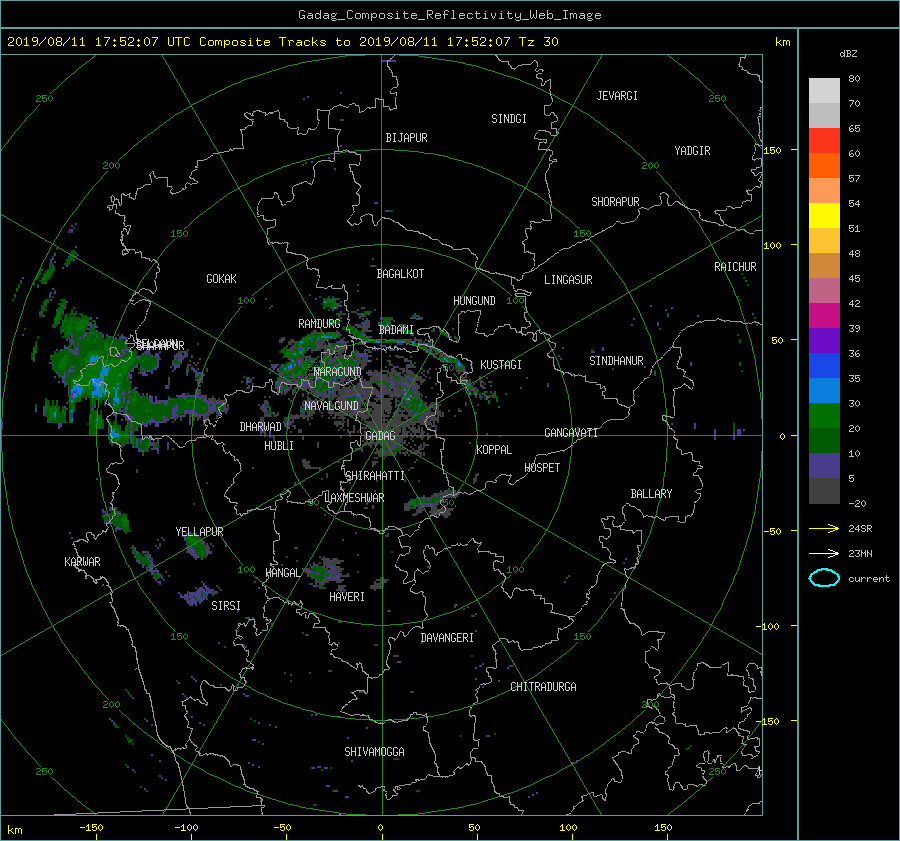
Task: Click the NAVALGUND city label
Action: [331, 406]
